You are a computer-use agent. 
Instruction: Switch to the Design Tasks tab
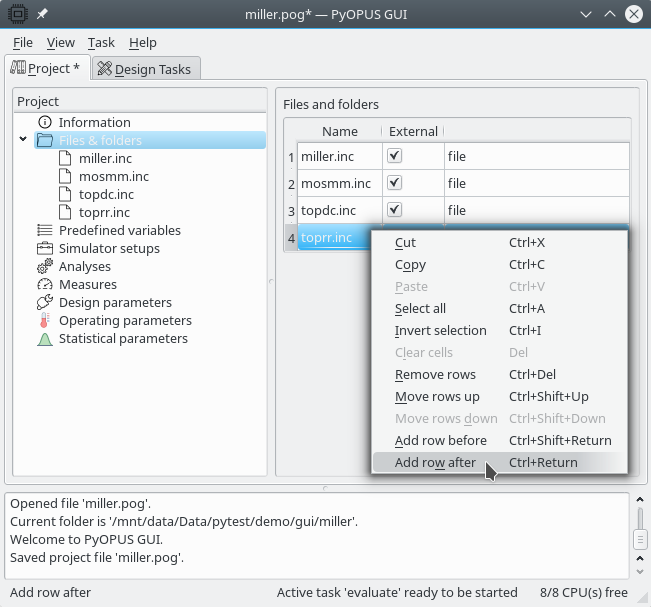[x=147, y=69]
